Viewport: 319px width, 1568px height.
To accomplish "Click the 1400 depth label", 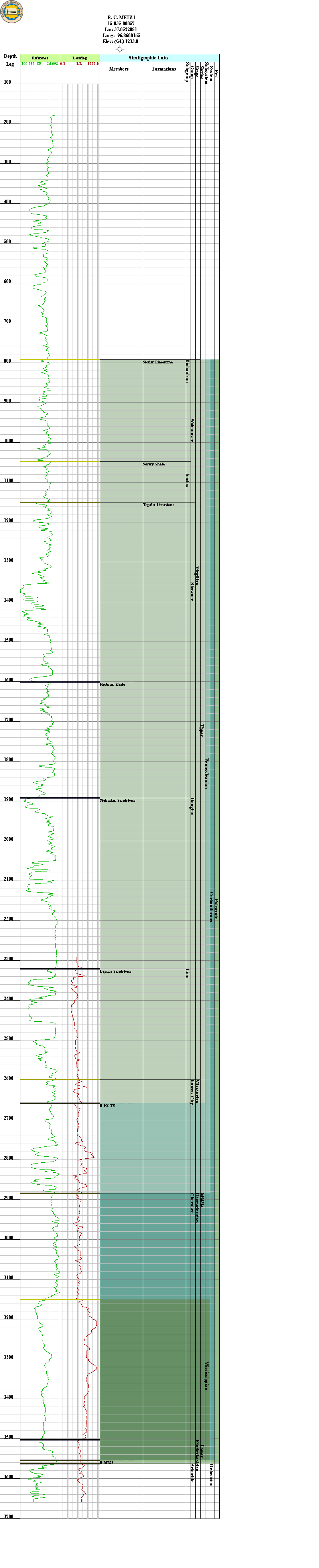I will 8,600.
